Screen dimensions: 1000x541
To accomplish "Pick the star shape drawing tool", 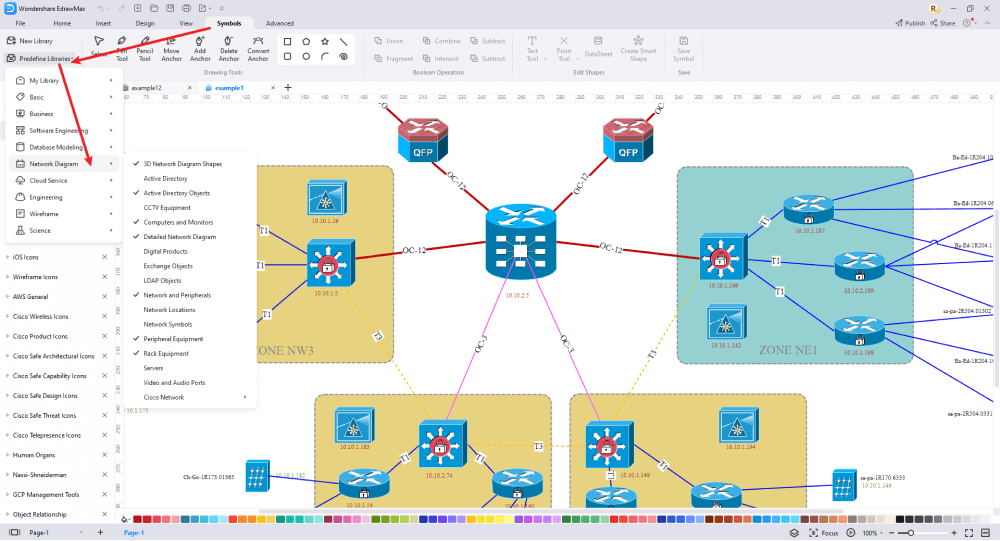I will (x=325, y=41).
